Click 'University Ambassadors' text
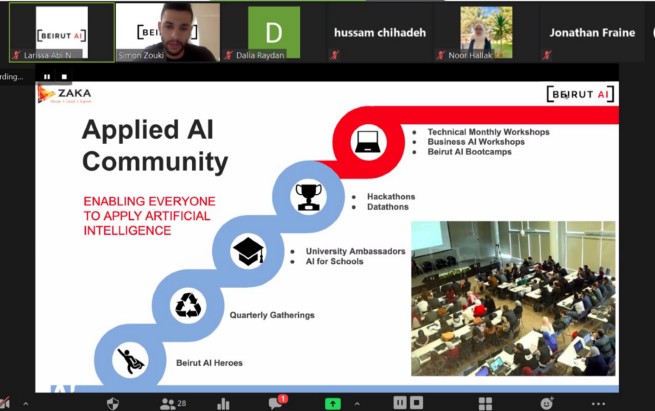The width and height of the screenshot is (655, 411). point(355,251)
